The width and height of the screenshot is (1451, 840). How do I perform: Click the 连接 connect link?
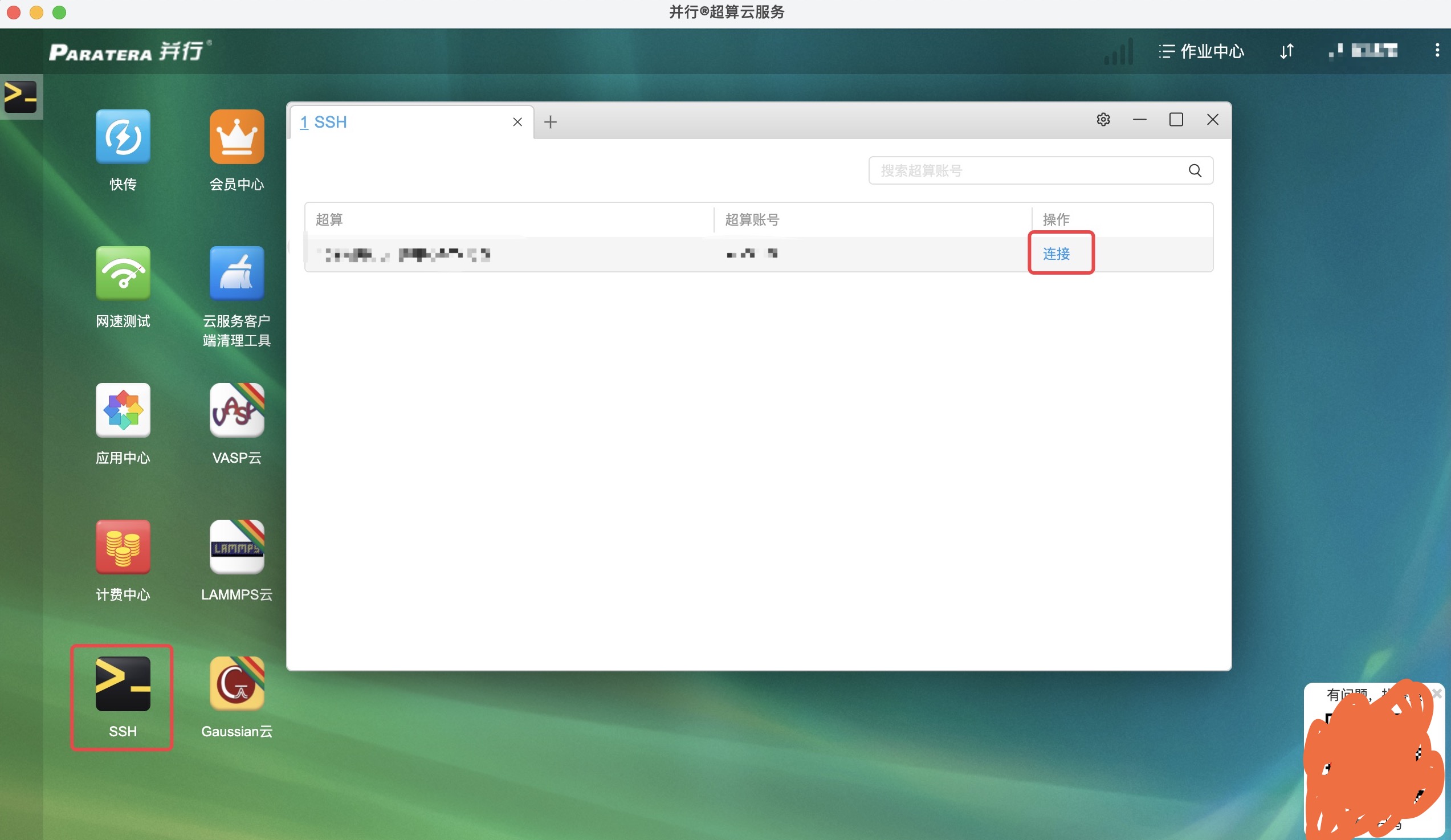pos(1056,254)
